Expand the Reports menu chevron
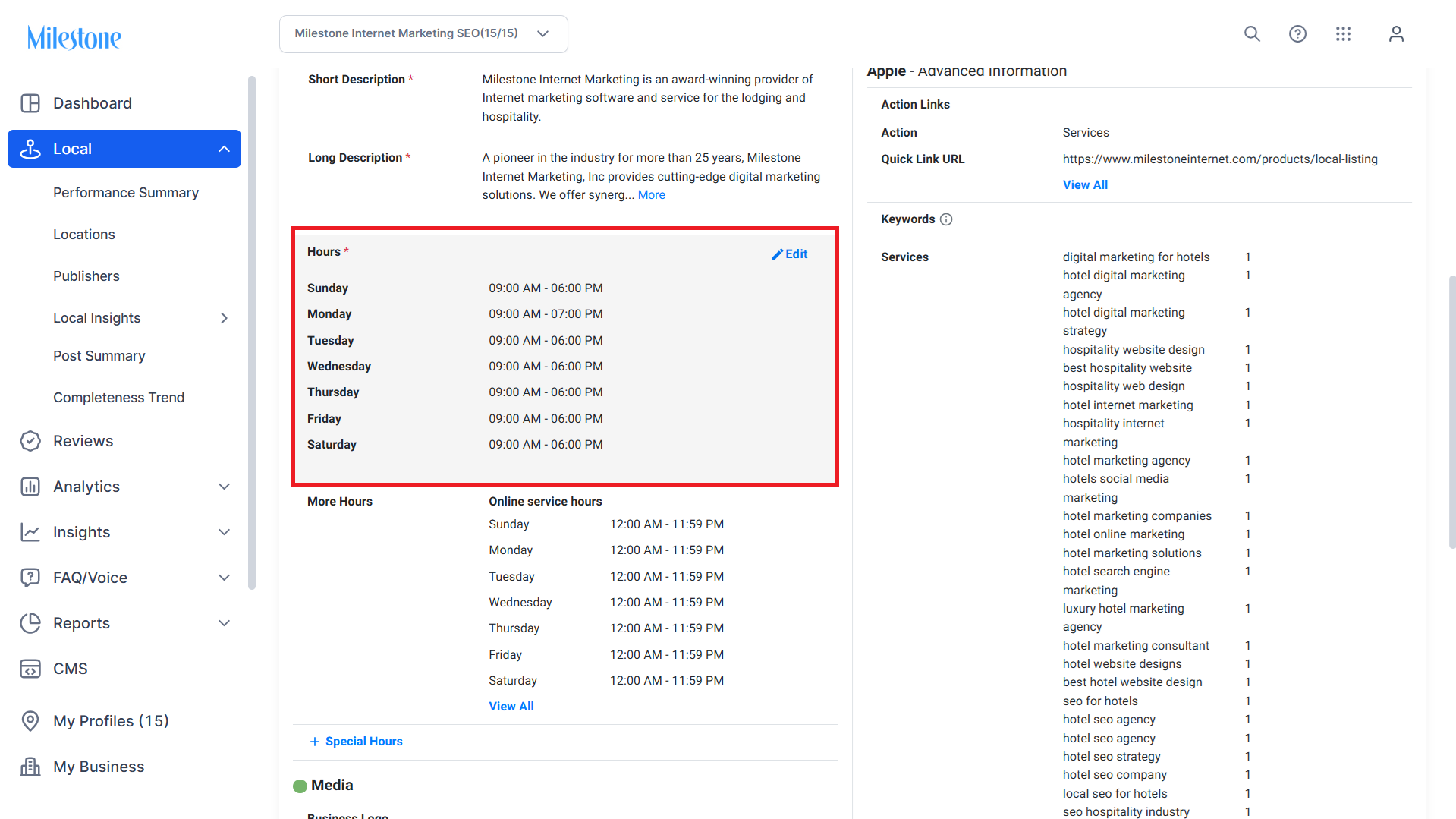 pyautogui.click(x=224, y=623)
